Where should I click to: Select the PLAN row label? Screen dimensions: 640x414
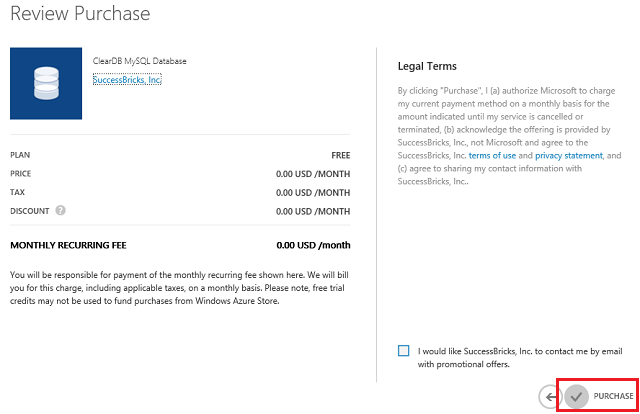point(20,156)
